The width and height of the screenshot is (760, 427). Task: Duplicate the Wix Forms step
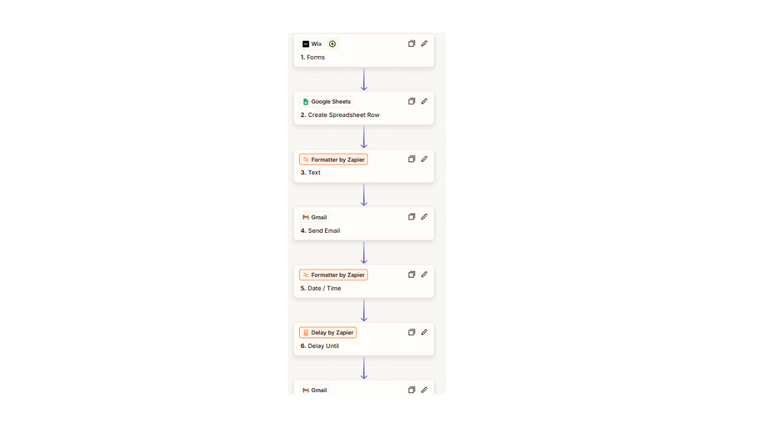point(411,44)
